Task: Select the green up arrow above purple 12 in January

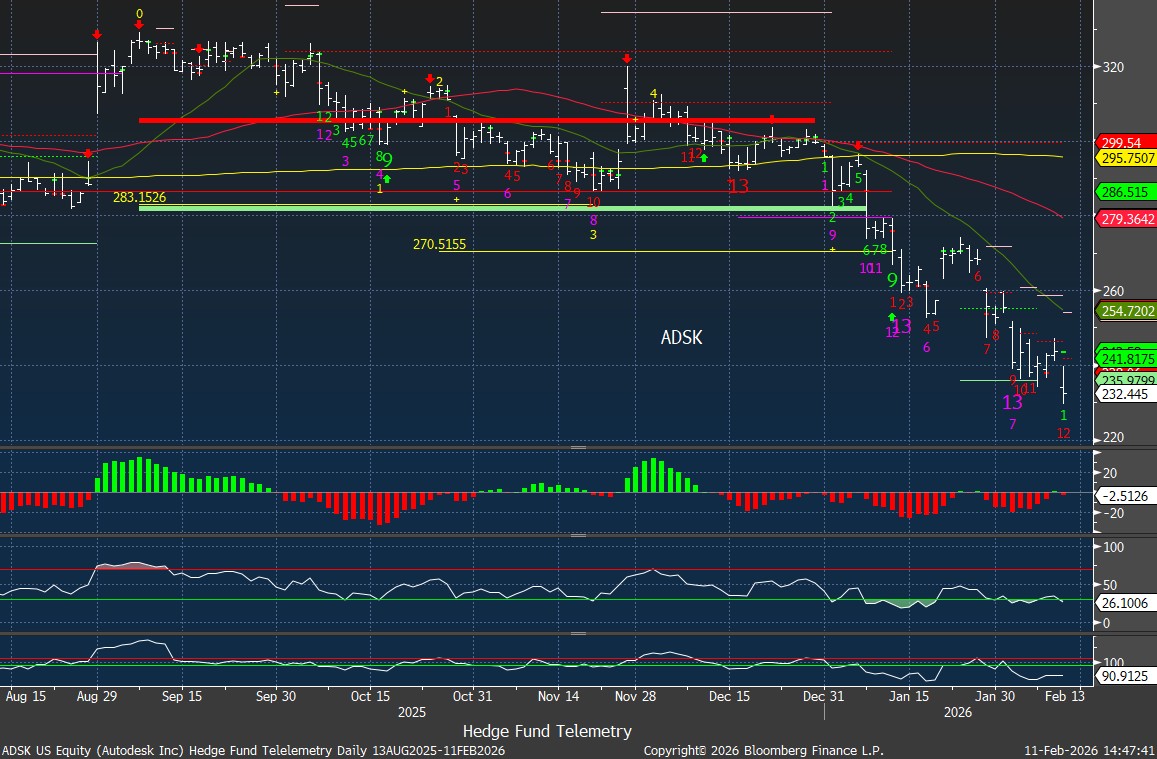Action: (892, 317)
